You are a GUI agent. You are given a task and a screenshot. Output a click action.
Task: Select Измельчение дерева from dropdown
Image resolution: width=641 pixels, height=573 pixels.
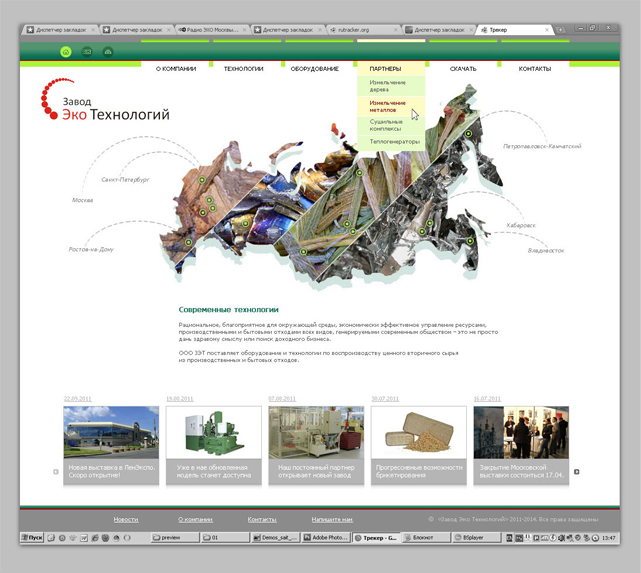click(387, 86)
